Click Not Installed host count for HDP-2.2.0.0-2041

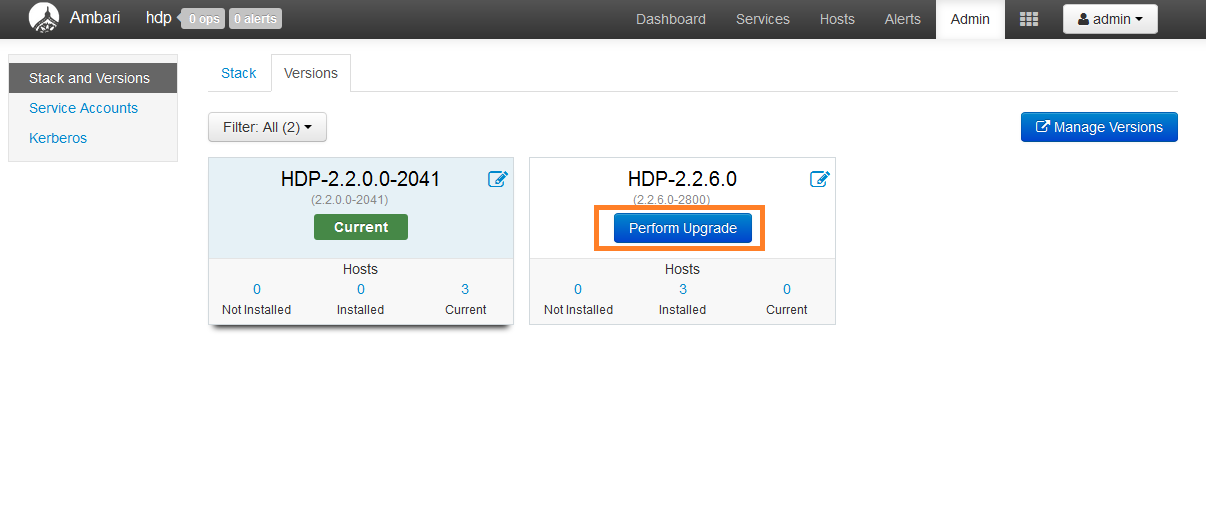pos(257,289)
